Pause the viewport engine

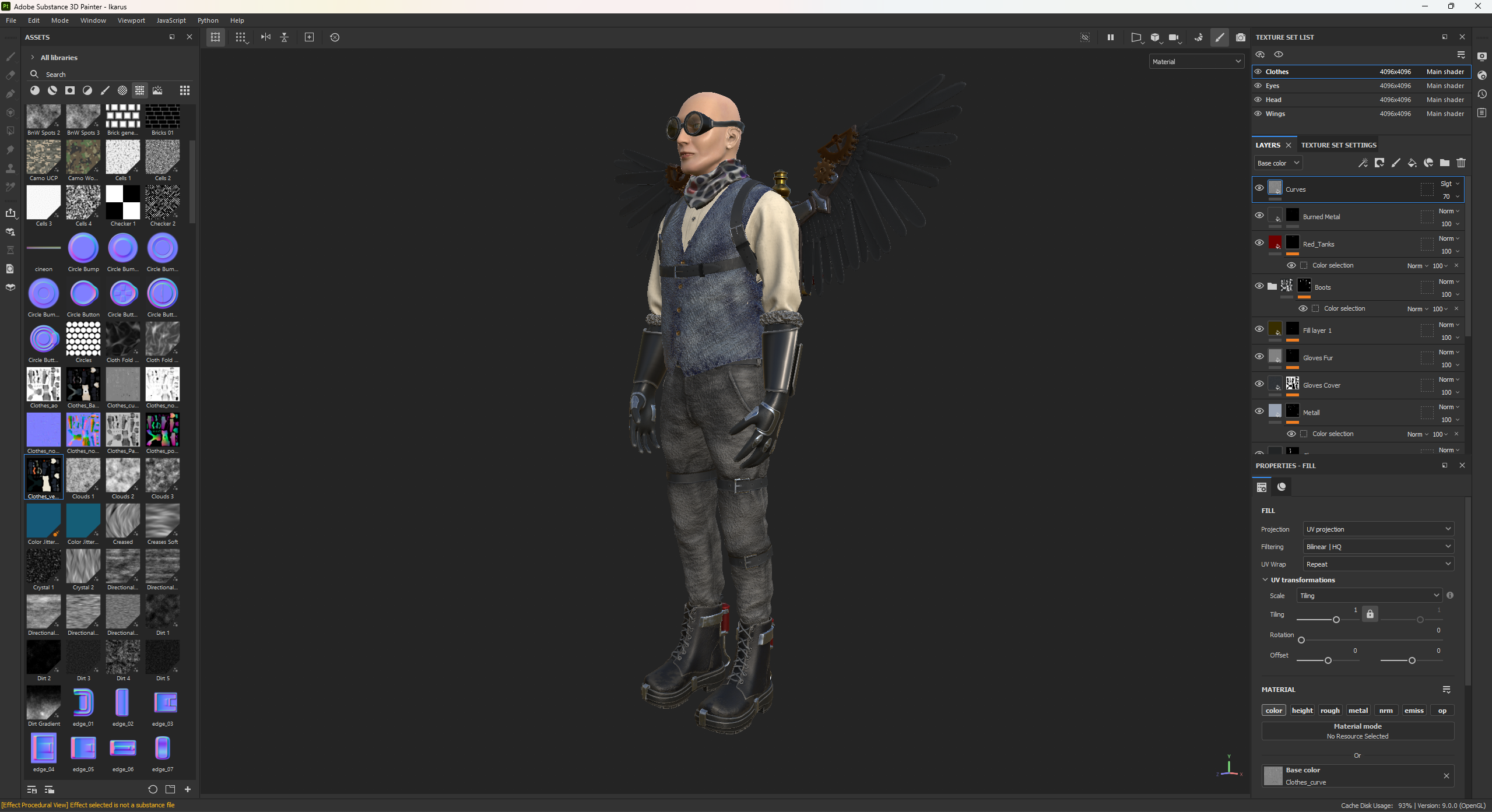click(1110, 37)
